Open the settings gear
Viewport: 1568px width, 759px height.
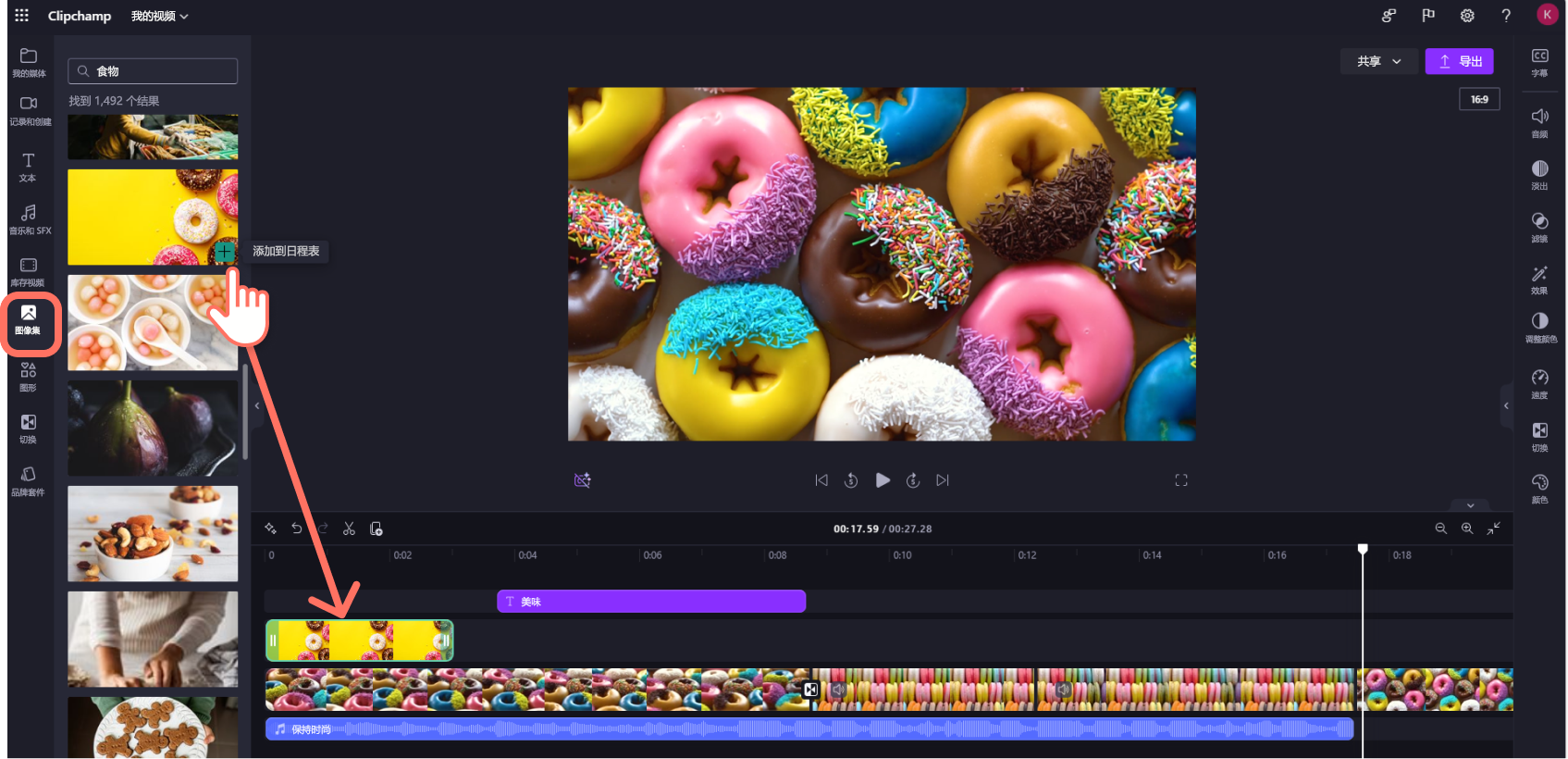(x=1467, y=16)
